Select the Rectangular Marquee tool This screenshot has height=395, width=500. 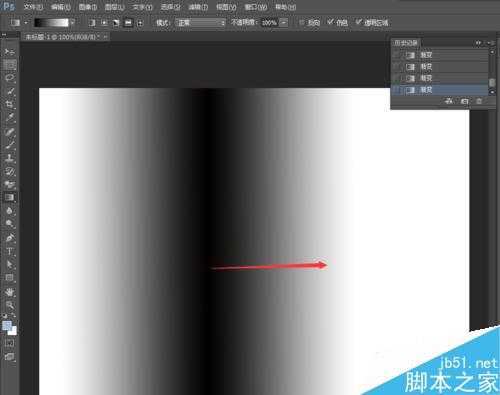point(10,65)
